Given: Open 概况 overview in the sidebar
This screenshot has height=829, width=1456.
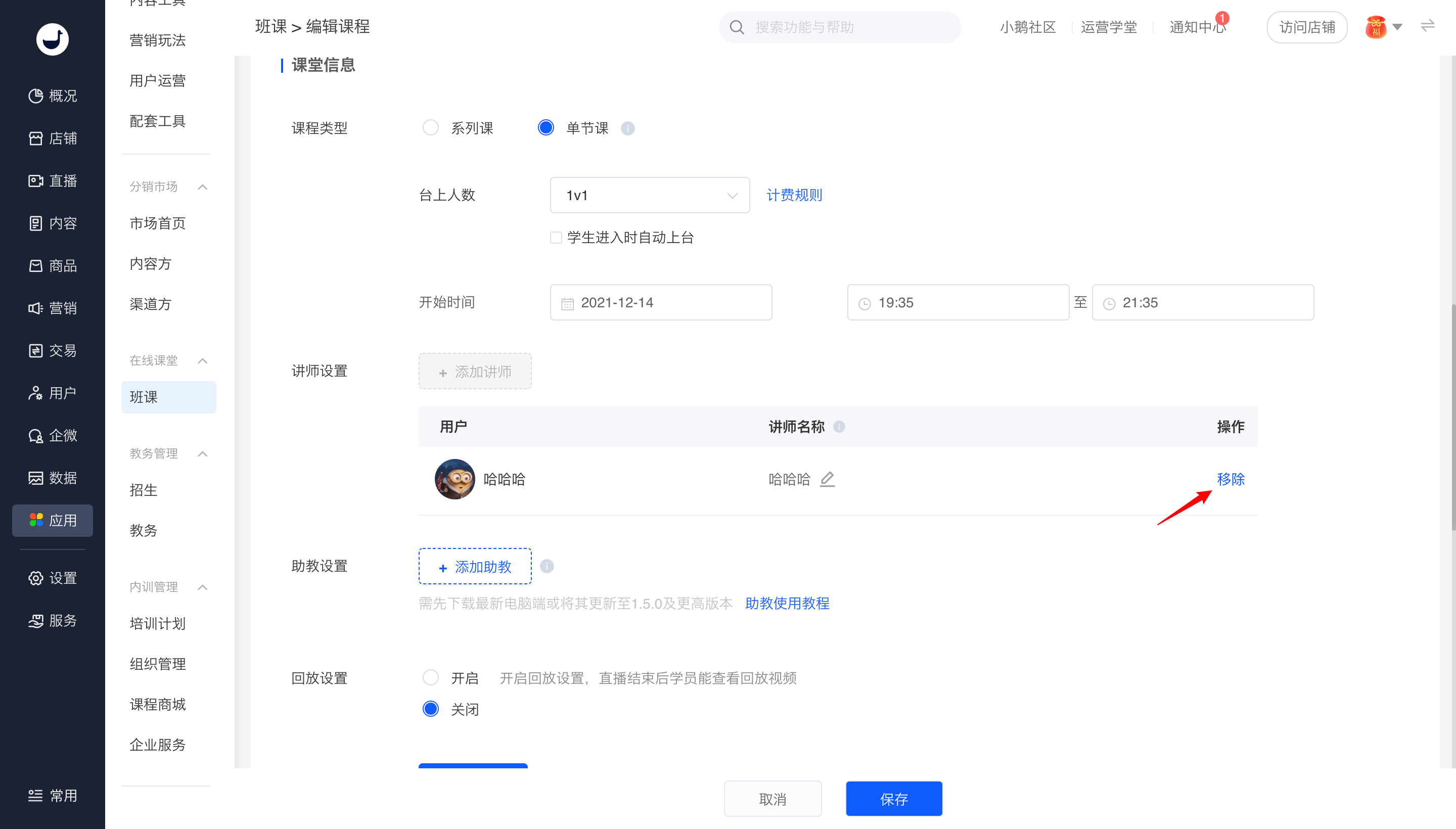Looking at the screenshot, I should [x=53, y=96].
